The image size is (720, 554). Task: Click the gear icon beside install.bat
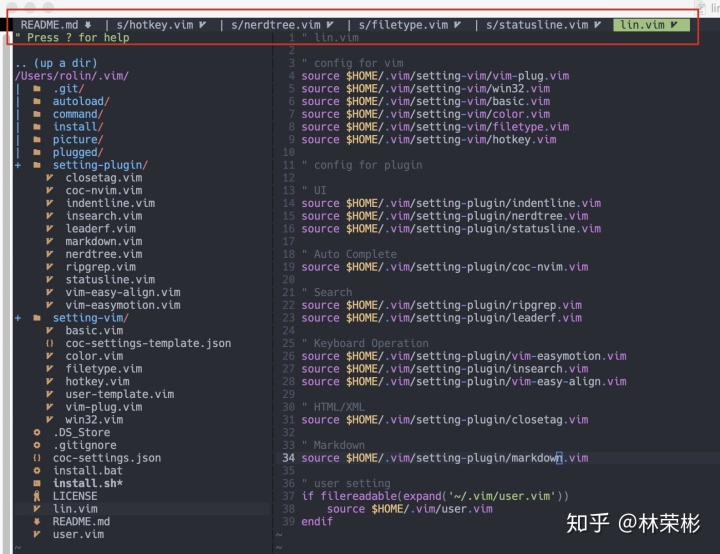(x=37, y=470)
